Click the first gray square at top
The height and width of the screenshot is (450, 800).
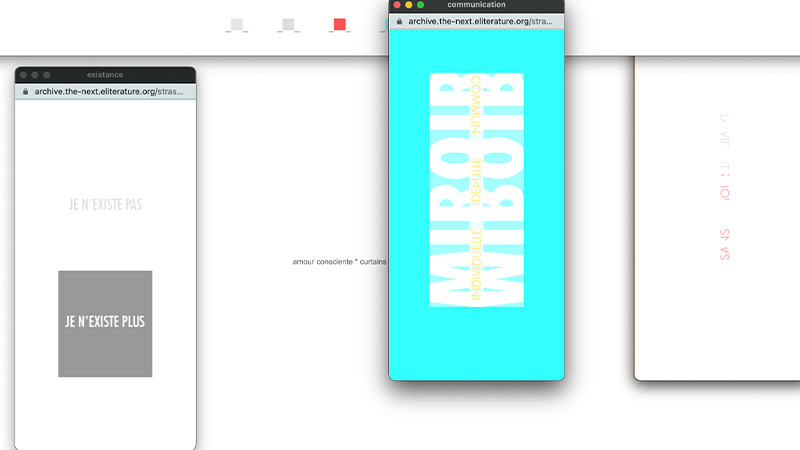coord(237,24)
